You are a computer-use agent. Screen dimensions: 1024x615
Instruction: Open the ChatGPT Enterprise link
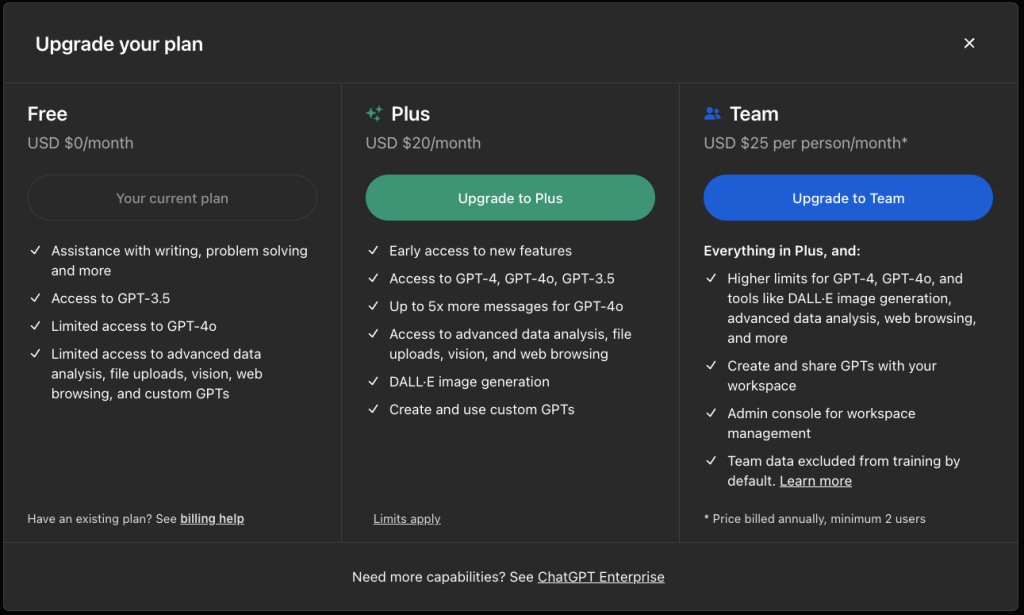(600, 577)
